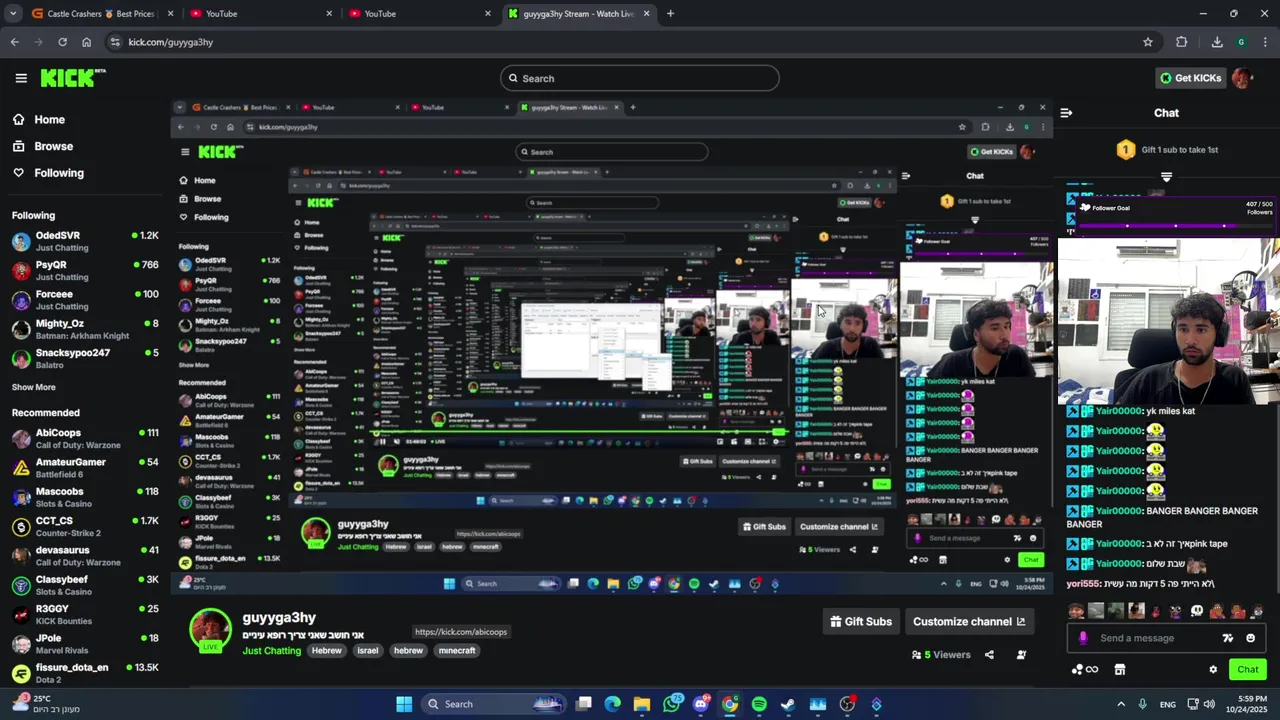Switch to the Castle Crashers browser tab
The height and width of the screenshot is (720, 1280).
pos(103,14)
